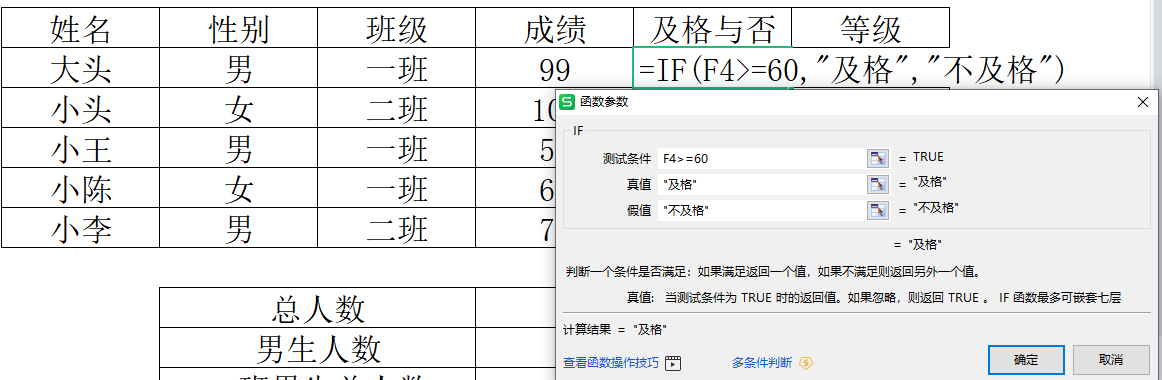The image size is (1162, 380).
Task: Select 小头's gender cell 女
Action: click(238, 108)
